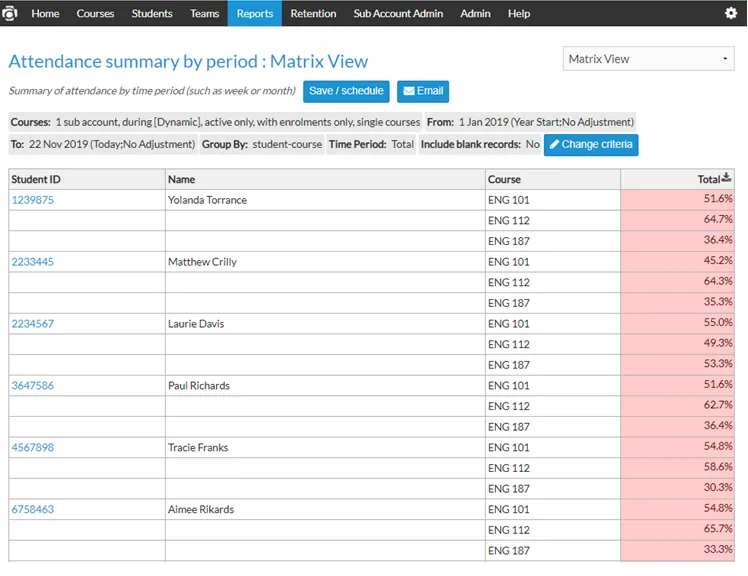Select the Reports tab
Viewport: 748px width, 576px height.
coord(255,13)
